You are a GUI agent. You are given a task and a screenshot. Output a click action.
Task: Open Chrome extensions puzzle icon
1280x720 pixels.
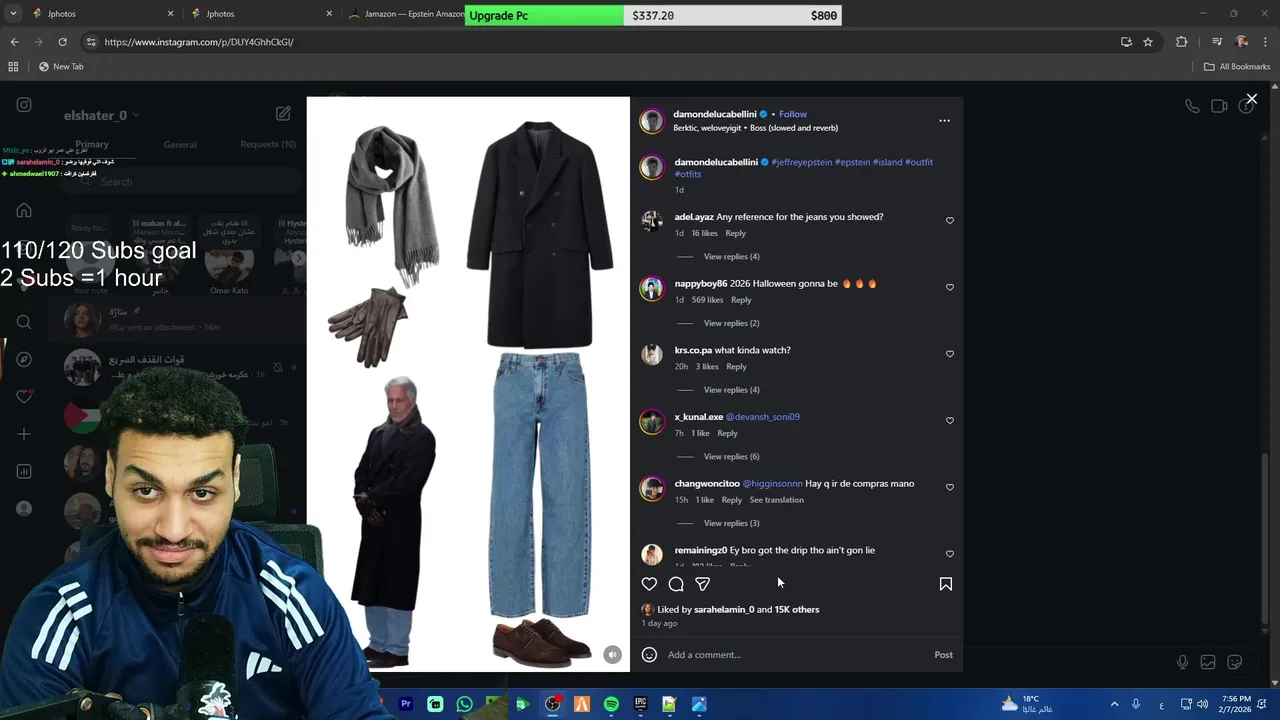pos(1182,42)
